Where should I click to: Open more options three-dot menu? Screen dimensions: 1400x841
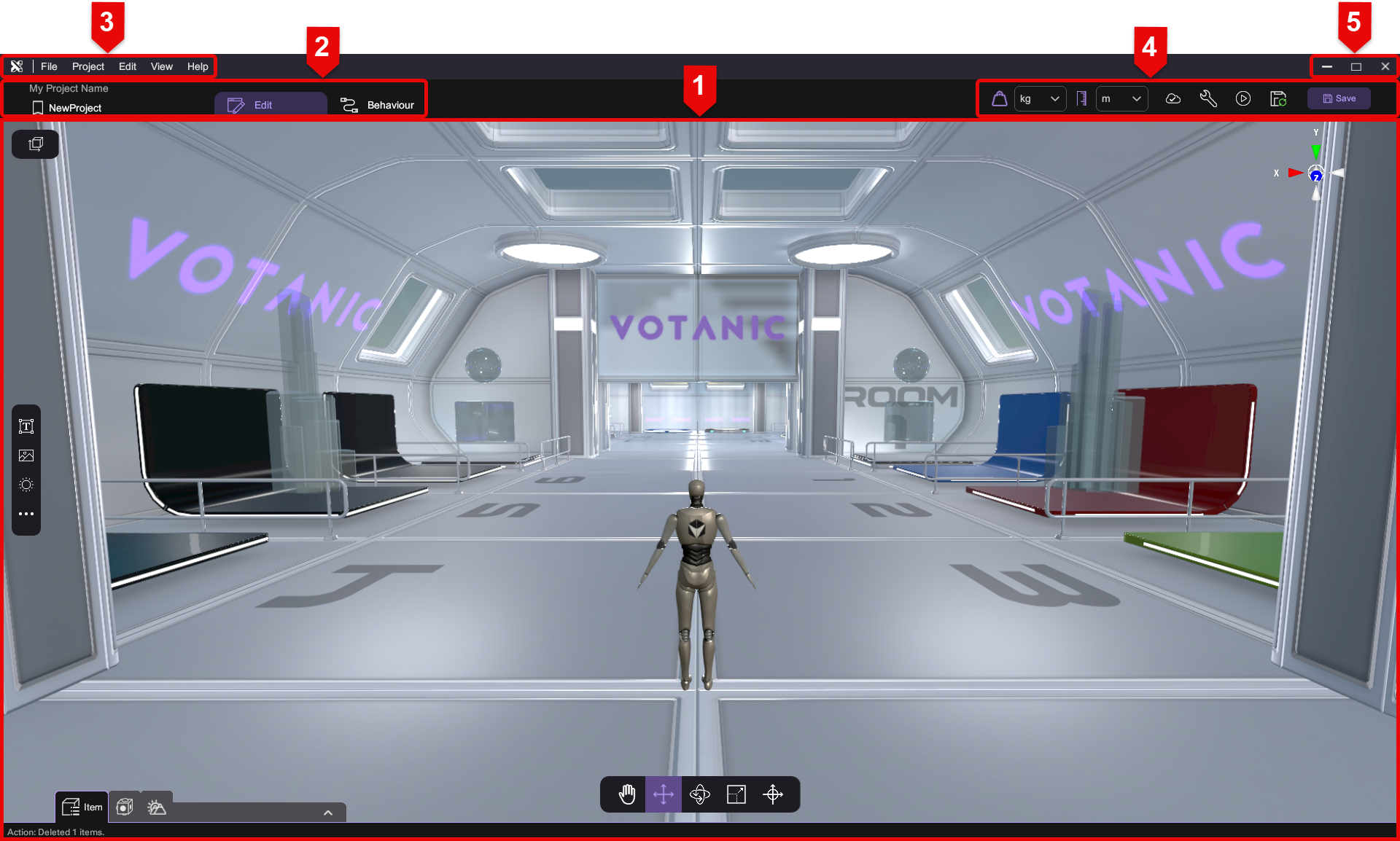pyautogui.click(x=26, y=514)
